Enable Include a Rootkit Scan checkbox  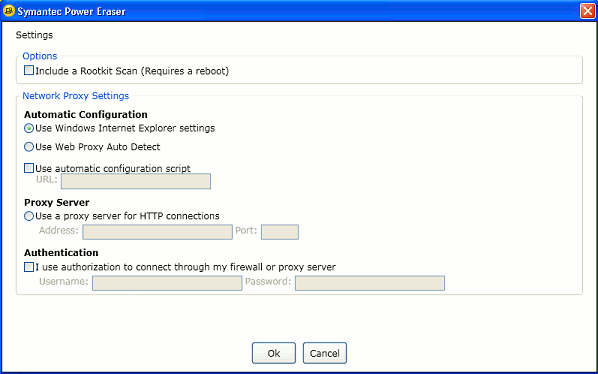pyautogui.click(x=29, y=70)
